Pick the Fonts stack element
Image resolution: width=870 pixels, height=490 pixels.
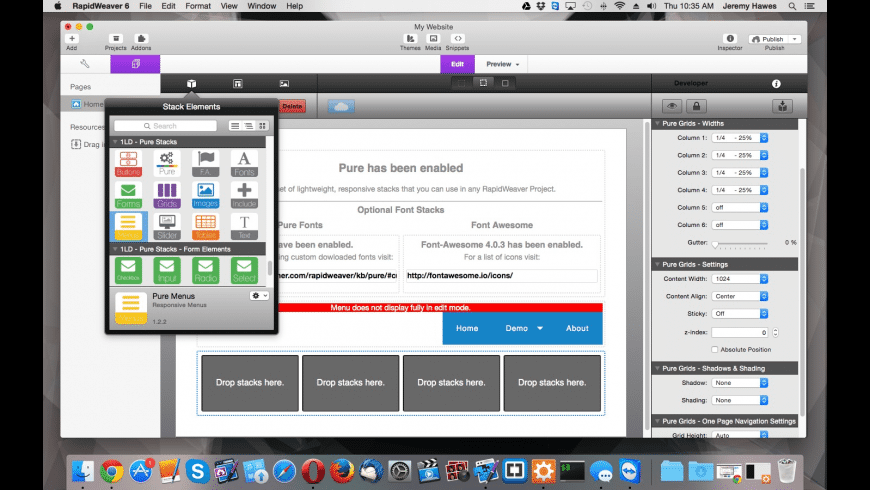coord(244,164)
